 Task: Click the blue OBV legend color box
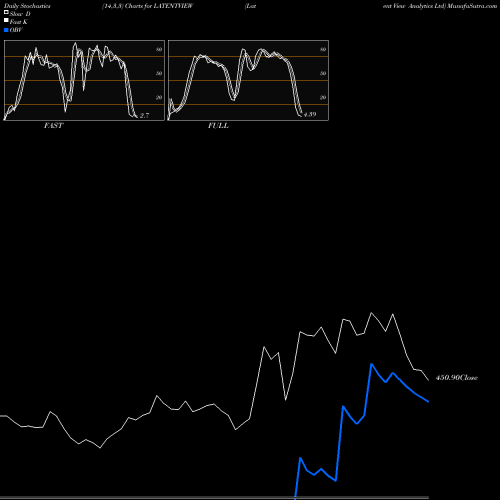point(6,30)
